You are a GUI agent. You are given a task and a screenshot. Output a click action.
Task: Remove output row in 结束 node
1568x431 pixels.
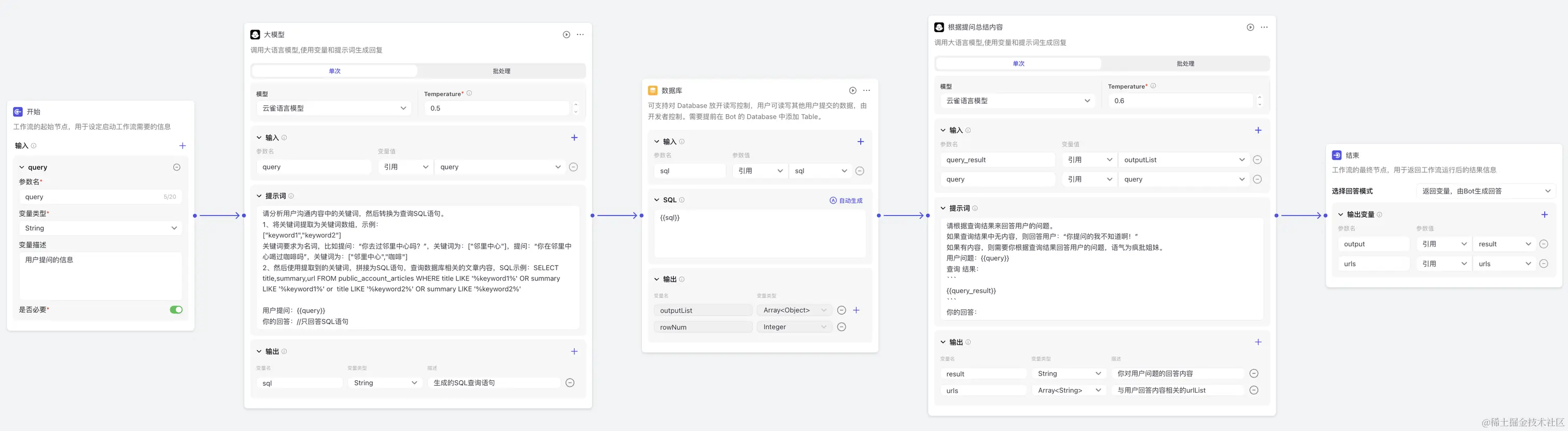pyautogui.click(x=1544, y=244)
